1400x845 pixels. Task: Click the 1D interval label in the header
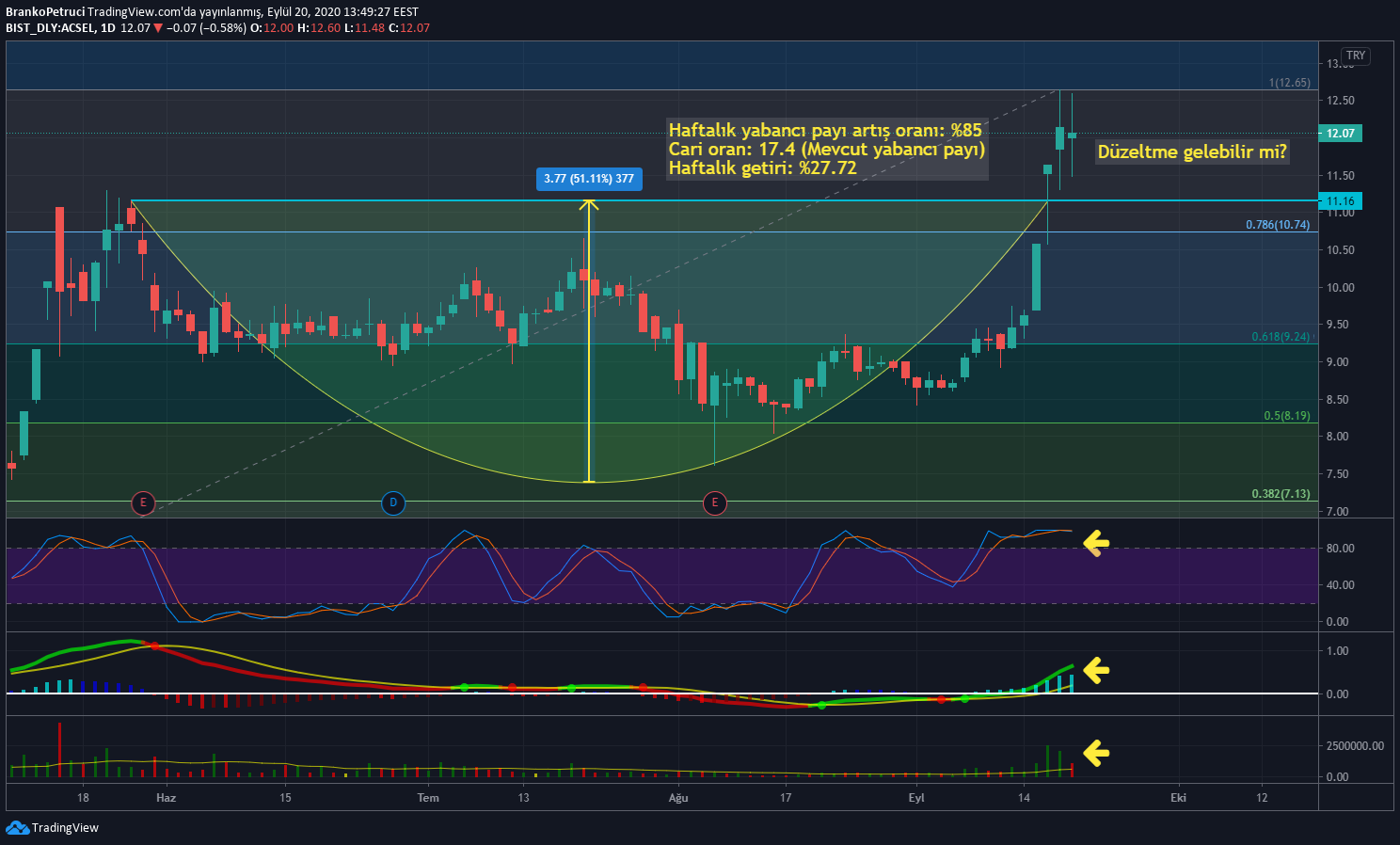click(107, 28)
